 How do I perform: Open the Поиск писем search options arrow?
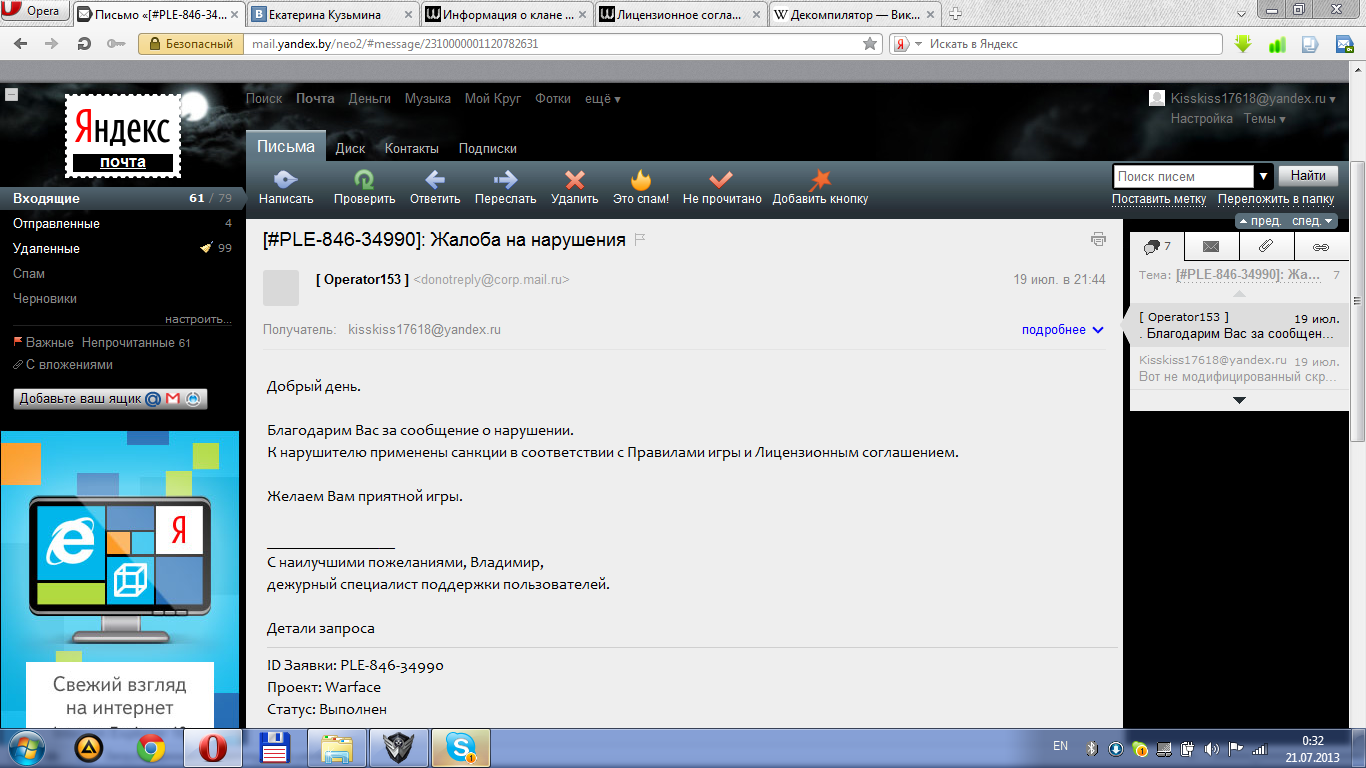coord(1264,176)
